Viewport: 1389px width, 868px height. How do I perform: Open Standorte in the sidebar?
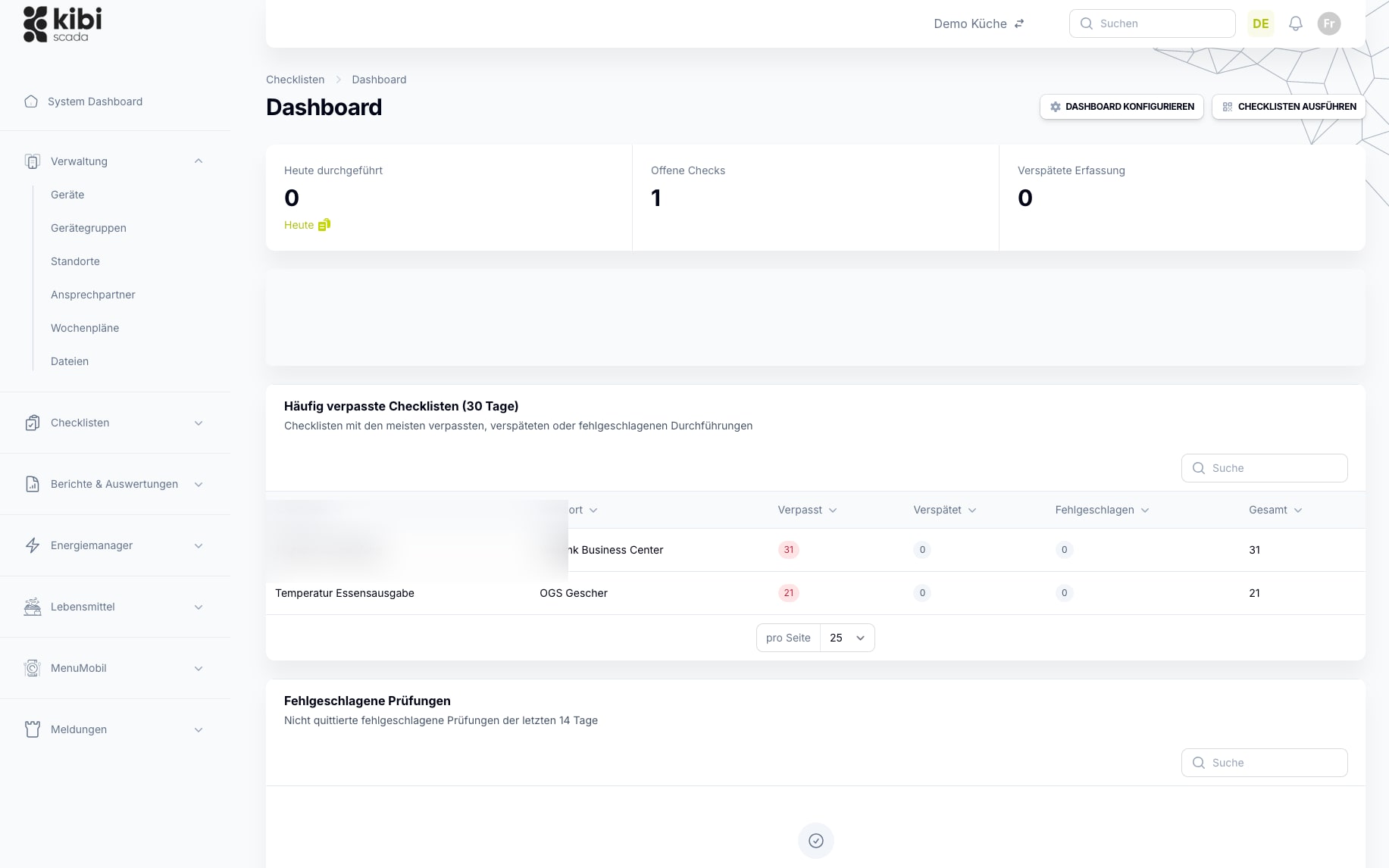coord(75,261)
